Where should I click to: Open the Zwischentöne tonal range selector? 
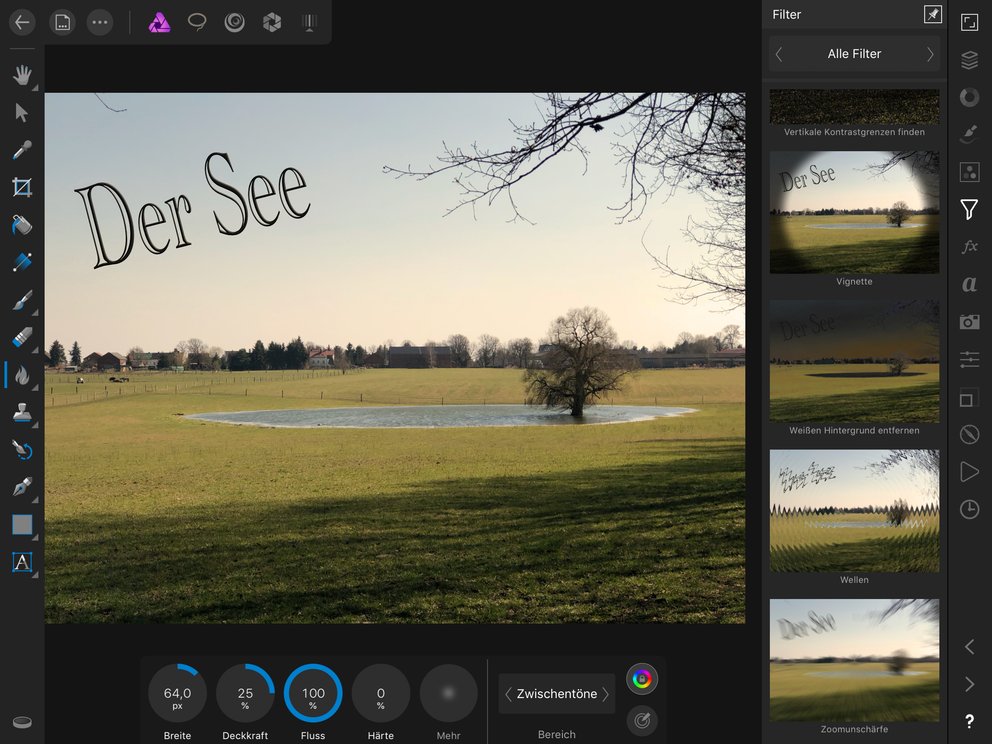coord(556,692)
